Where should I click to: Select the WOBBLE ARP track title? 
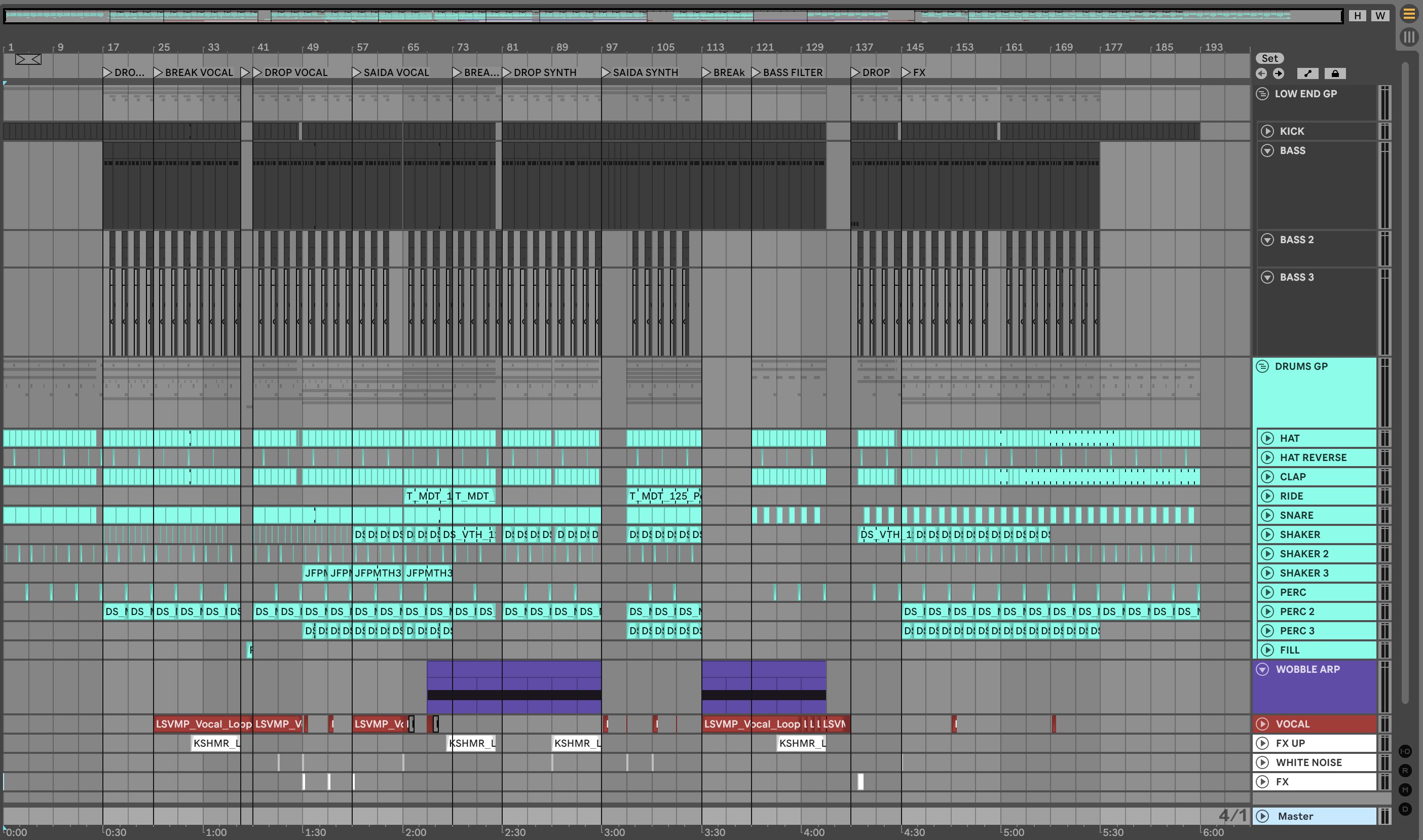click(x=1307, y=670)
